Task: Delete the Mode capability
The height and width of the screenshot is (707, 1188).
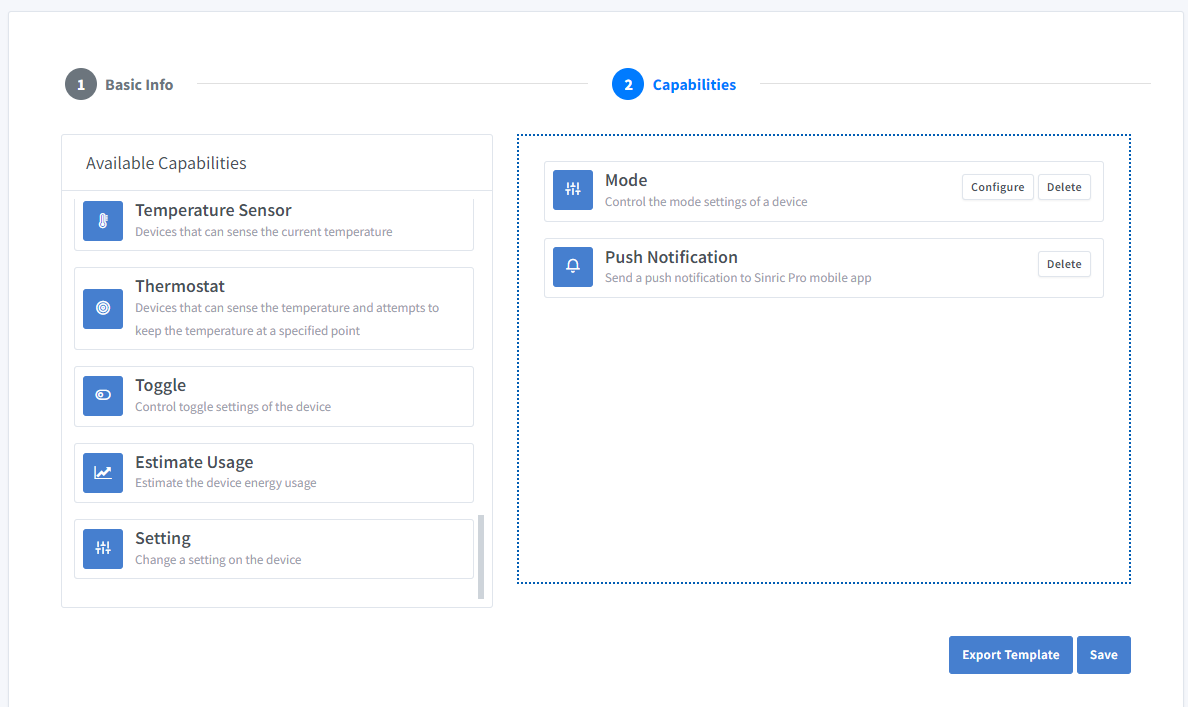Action: pos(1064,187)
